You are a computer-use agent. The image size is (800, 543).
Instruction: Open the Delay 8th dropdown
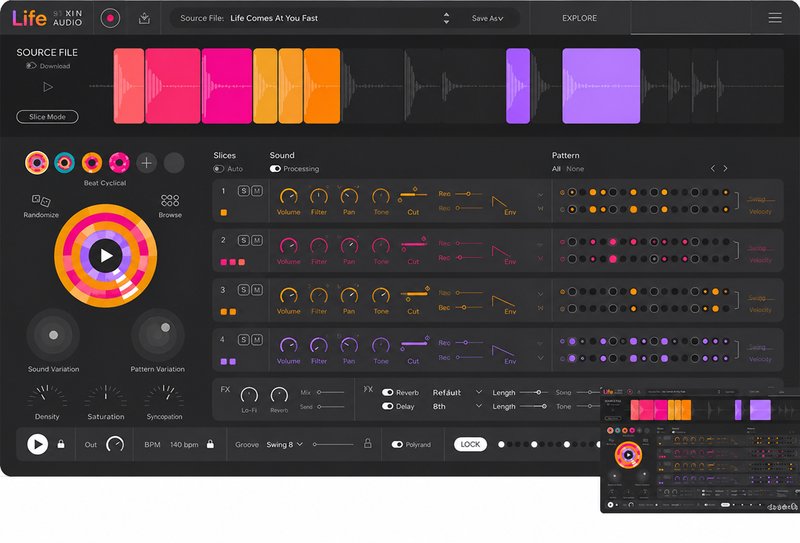[x=457, y=406]
